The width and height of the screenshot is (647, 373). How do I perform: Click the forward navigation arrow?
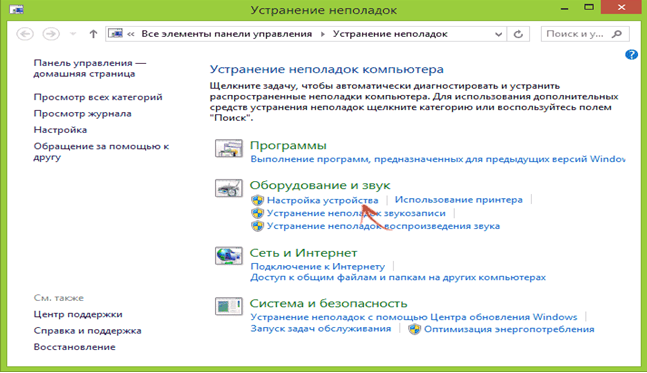[51, 34]
